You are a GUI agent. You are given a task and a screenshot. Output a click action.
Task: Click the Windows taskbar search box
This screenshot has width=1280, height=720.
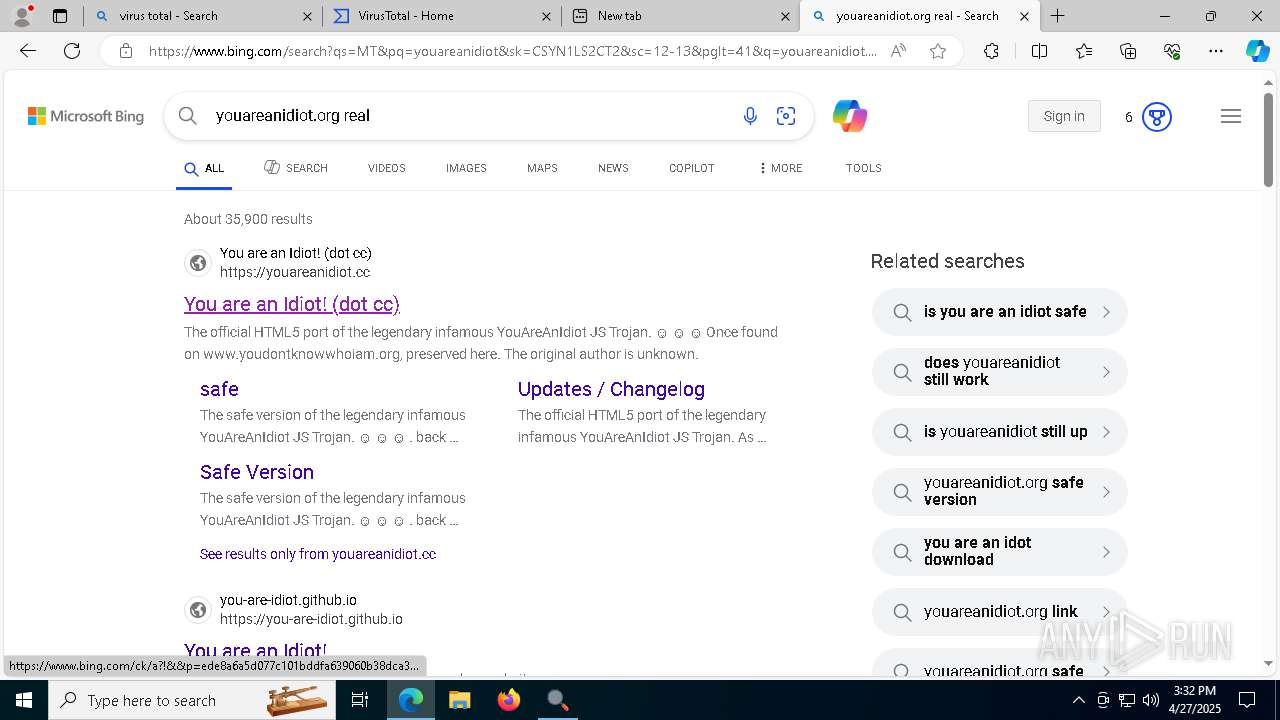pos(193,700)
